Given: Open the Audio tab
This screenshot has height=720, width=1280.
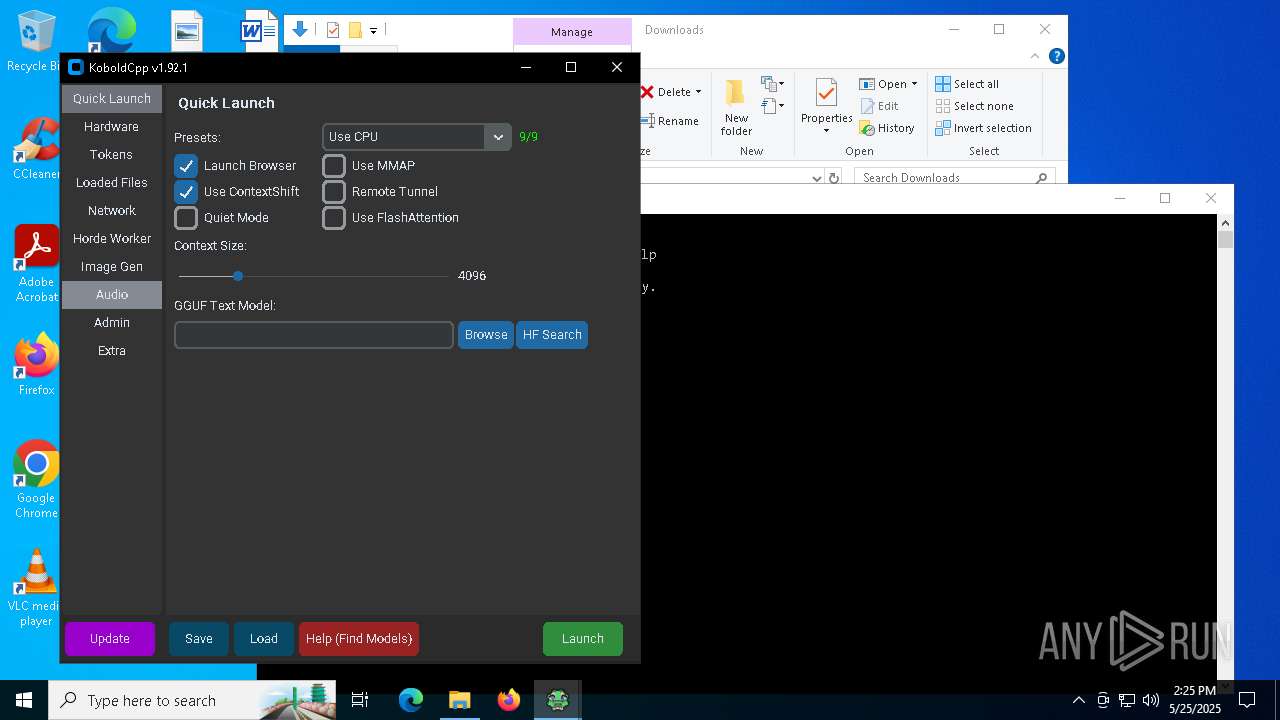Looking at the screenshot, I should 112,295.
